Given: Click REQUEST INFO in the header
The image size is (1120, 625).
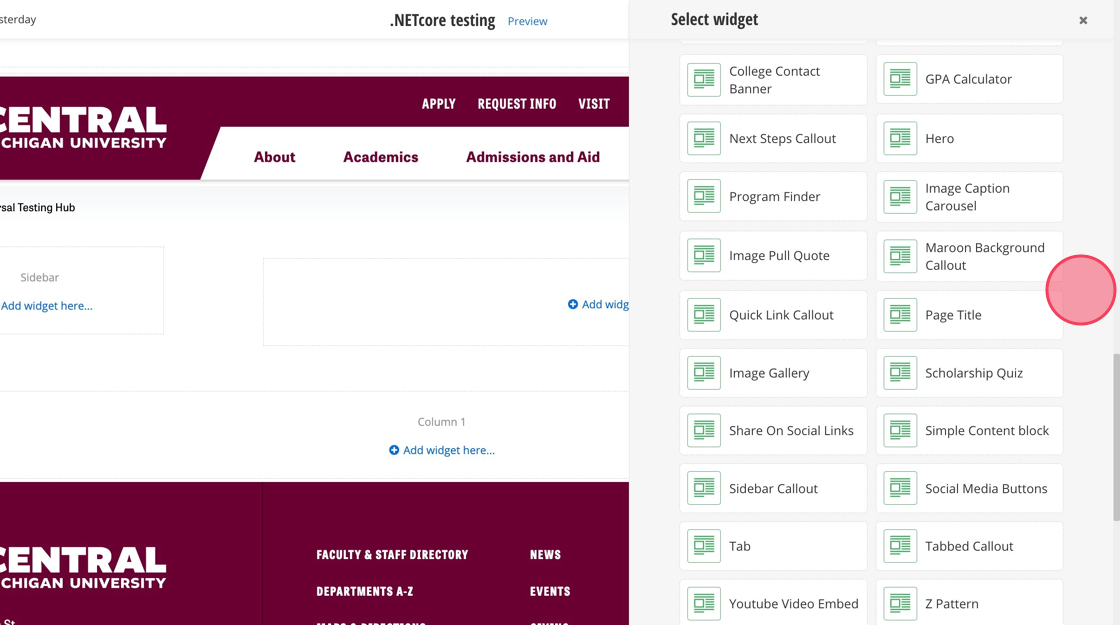Looking at the screenshot, I should click(x=516, y=104).
